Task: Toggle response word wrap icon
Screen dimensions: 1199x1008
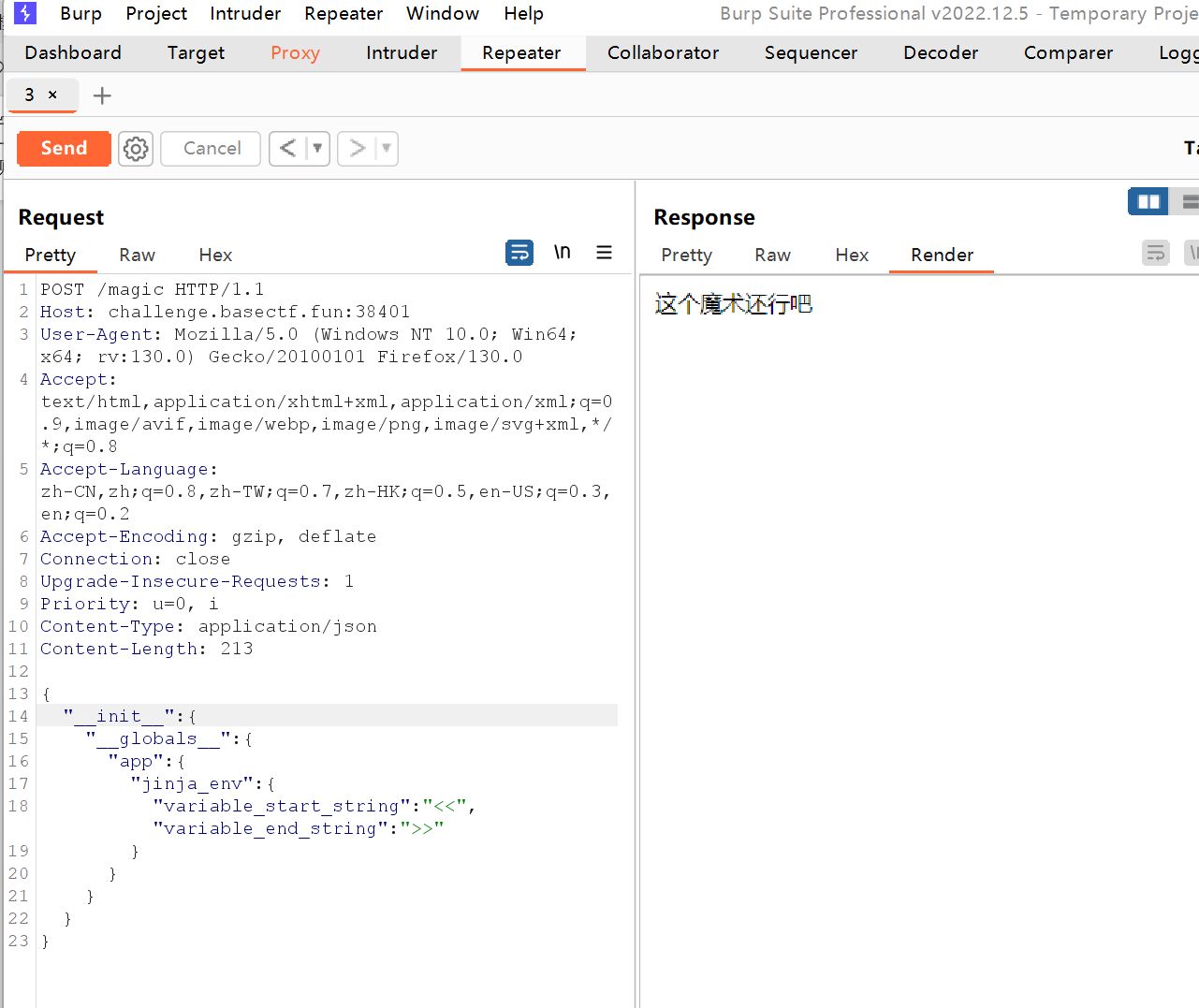Action: [x=1156, y=253]
